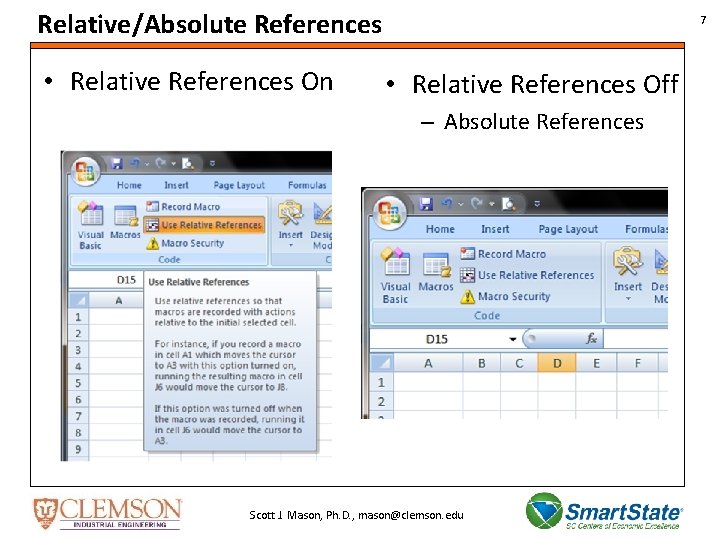Click tooltip title Use Relative References
The width and height of the screenshot is (720, 540).
tap(198, 282)
